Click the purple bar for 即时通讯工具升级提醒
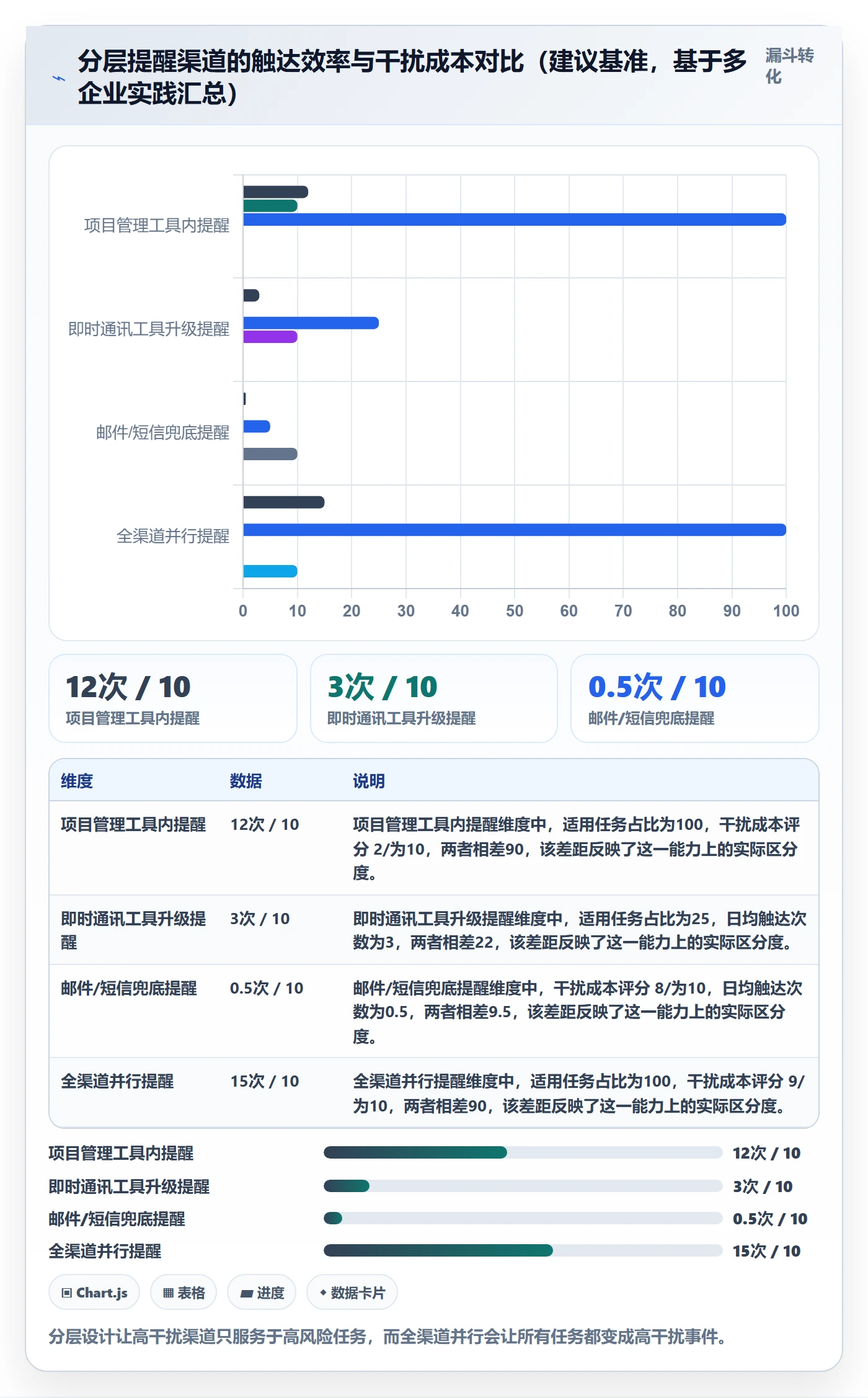 [270, 337]
